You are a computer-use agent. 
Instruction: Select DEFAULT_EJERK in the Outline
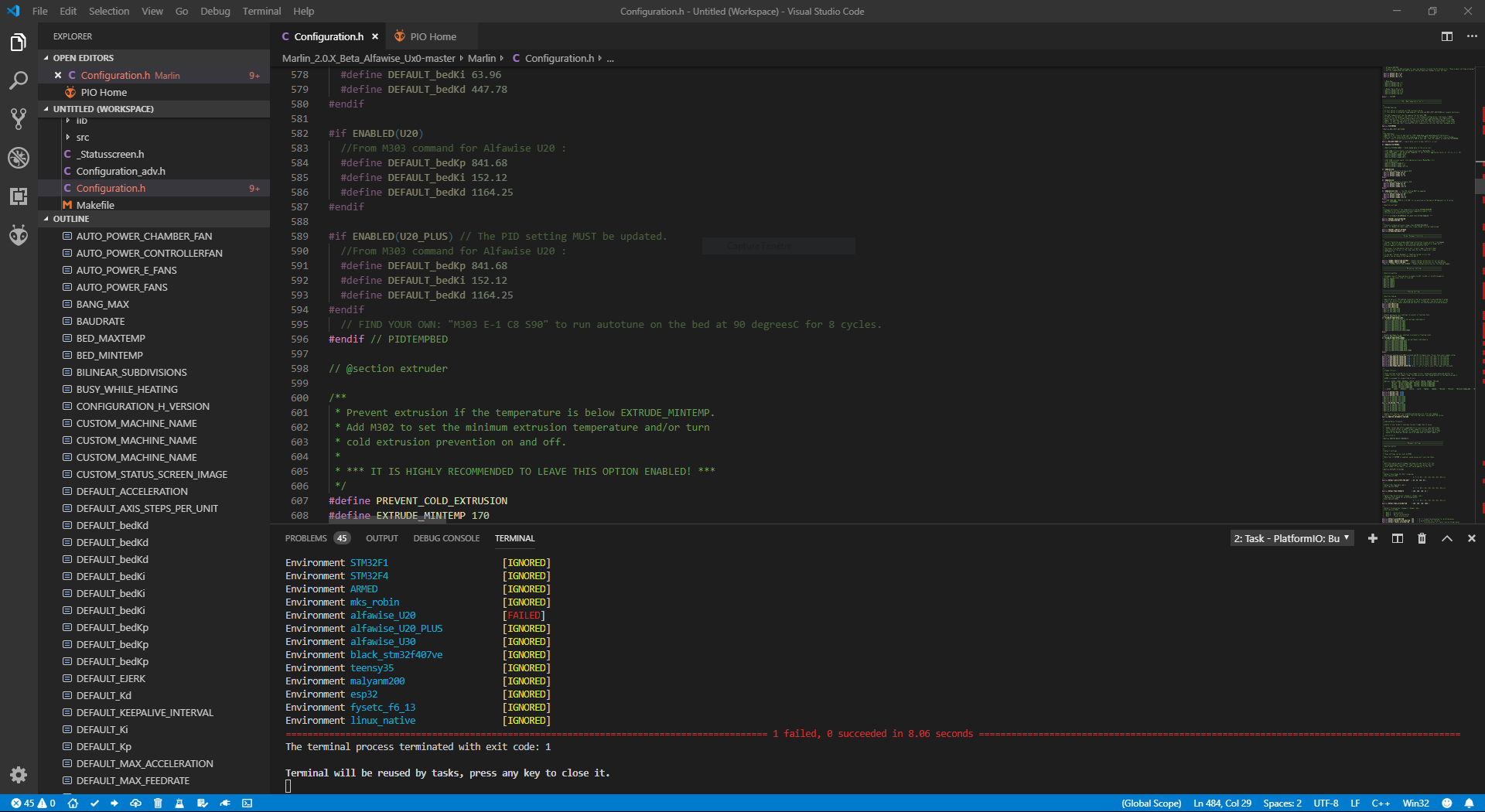(111, 678)
